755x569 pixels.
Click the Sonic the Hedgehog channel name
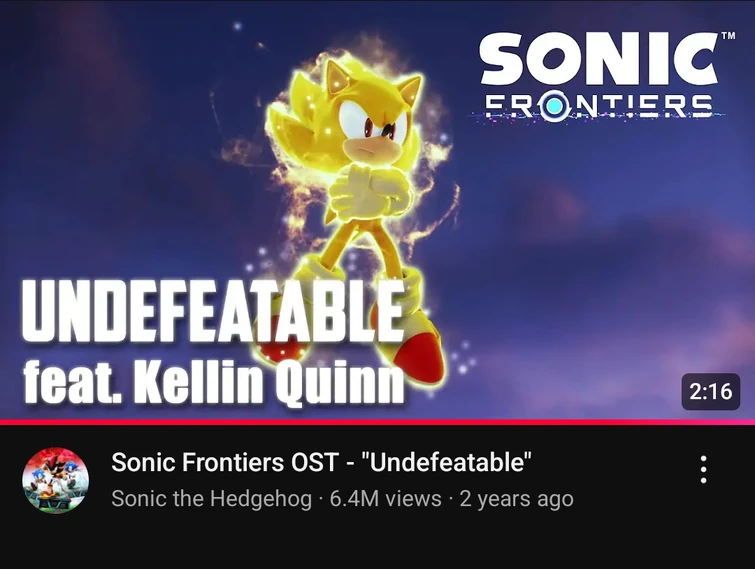pyautogui.click(x=211, y=499)
